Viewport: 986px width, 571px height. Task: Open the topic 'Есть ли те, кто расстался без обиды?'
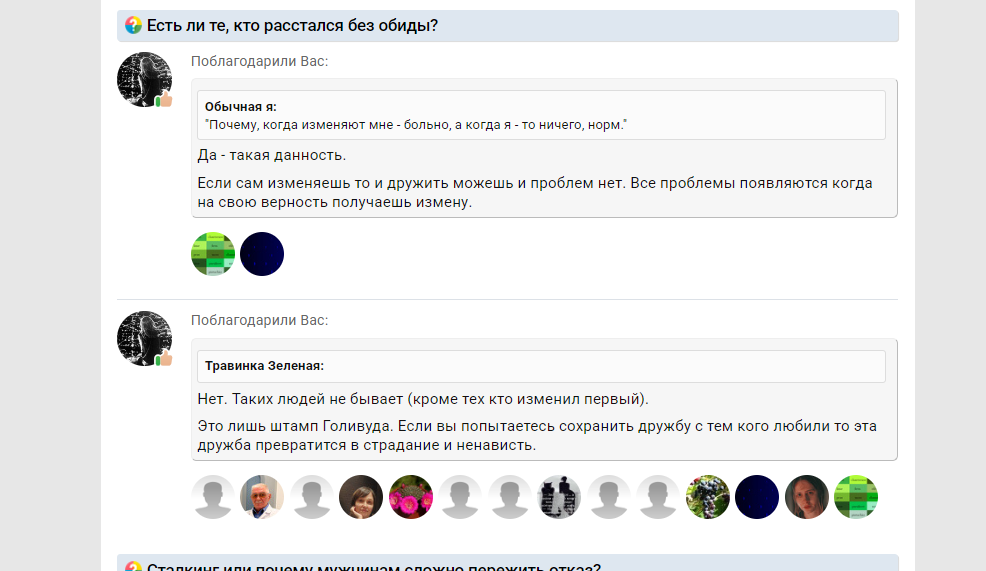point(292,26)
